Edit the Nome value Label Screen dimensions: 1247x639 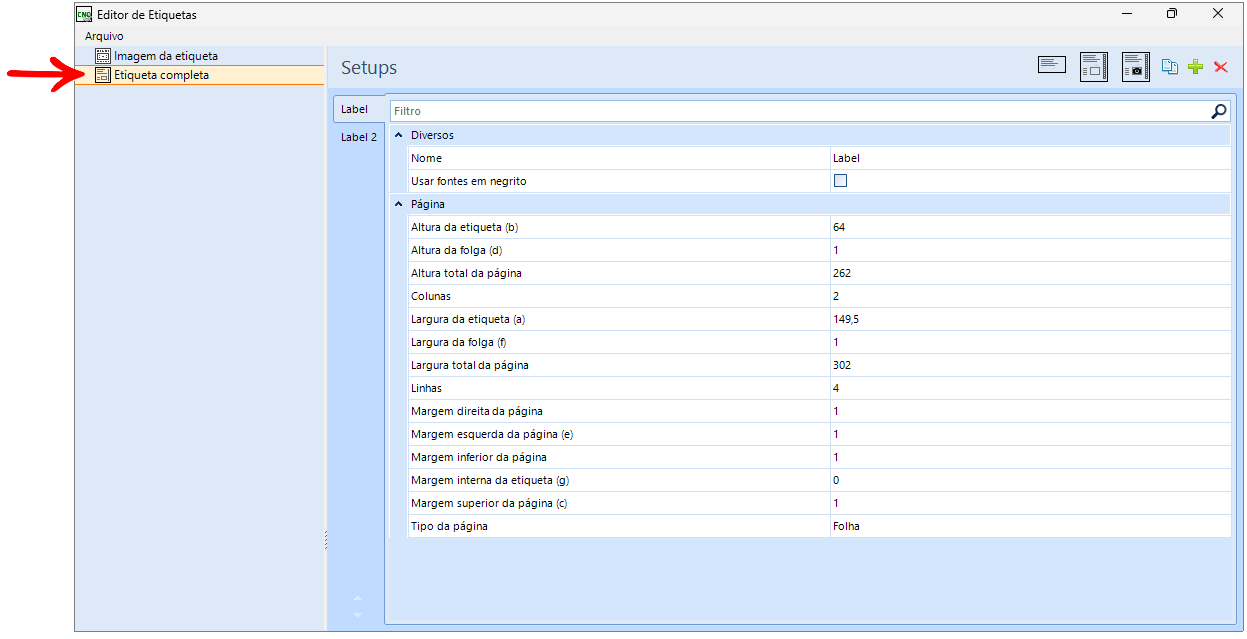click(x=1030, y=158)
